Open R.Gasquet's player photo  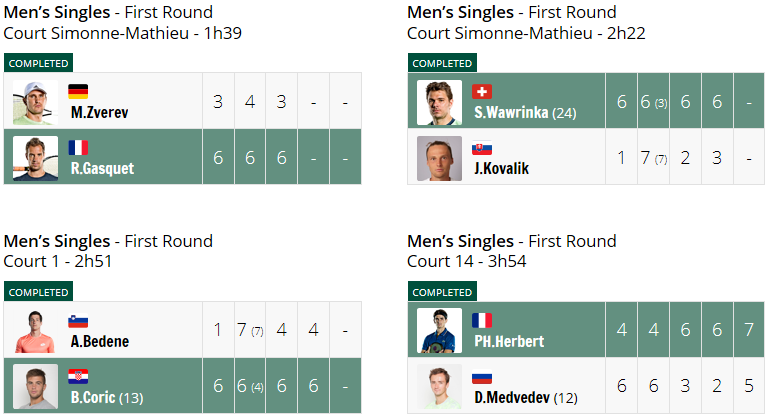point(35,158)
